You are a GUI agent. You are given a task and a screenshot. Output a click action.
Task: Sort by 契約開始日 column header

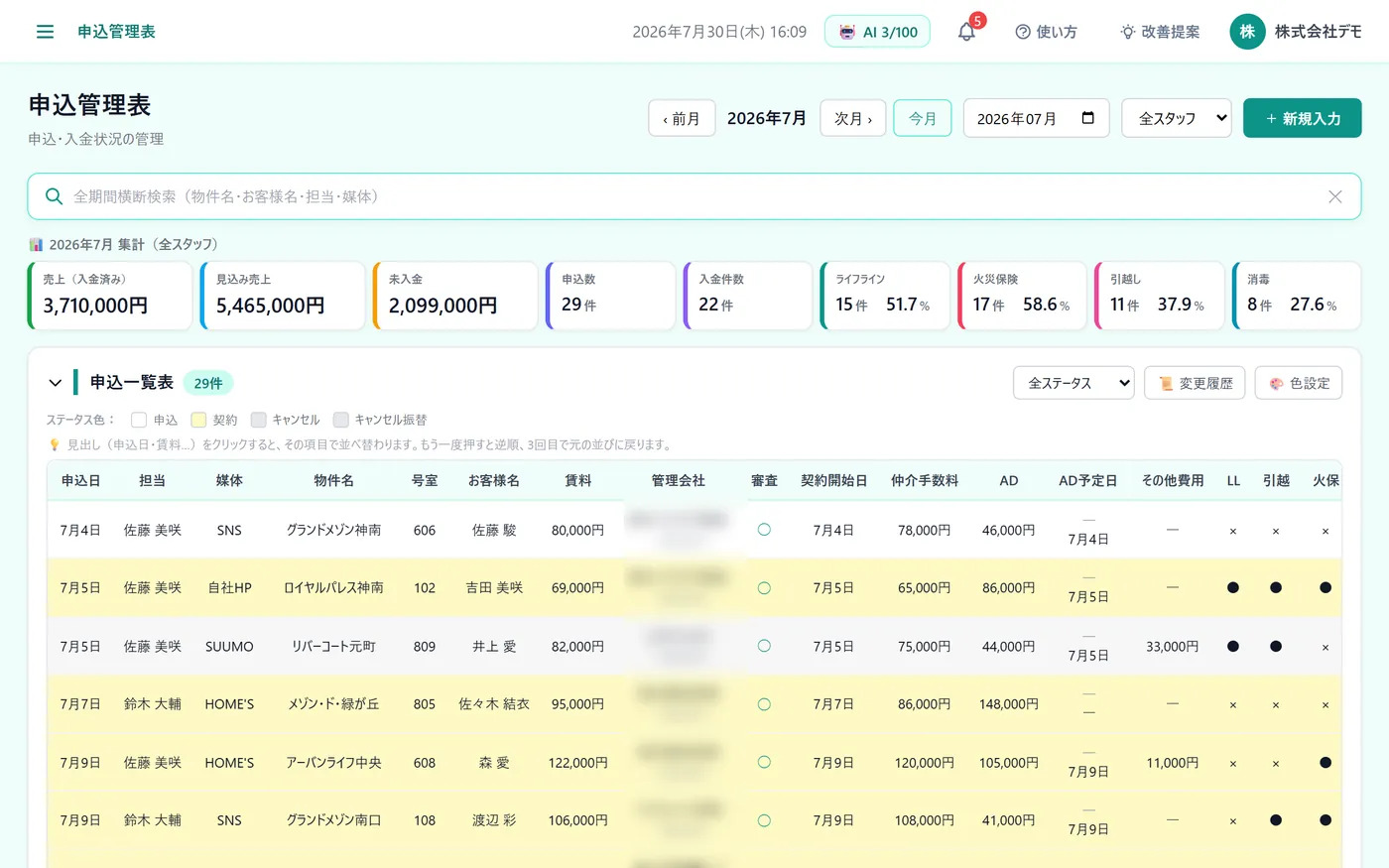click(833, 480)
